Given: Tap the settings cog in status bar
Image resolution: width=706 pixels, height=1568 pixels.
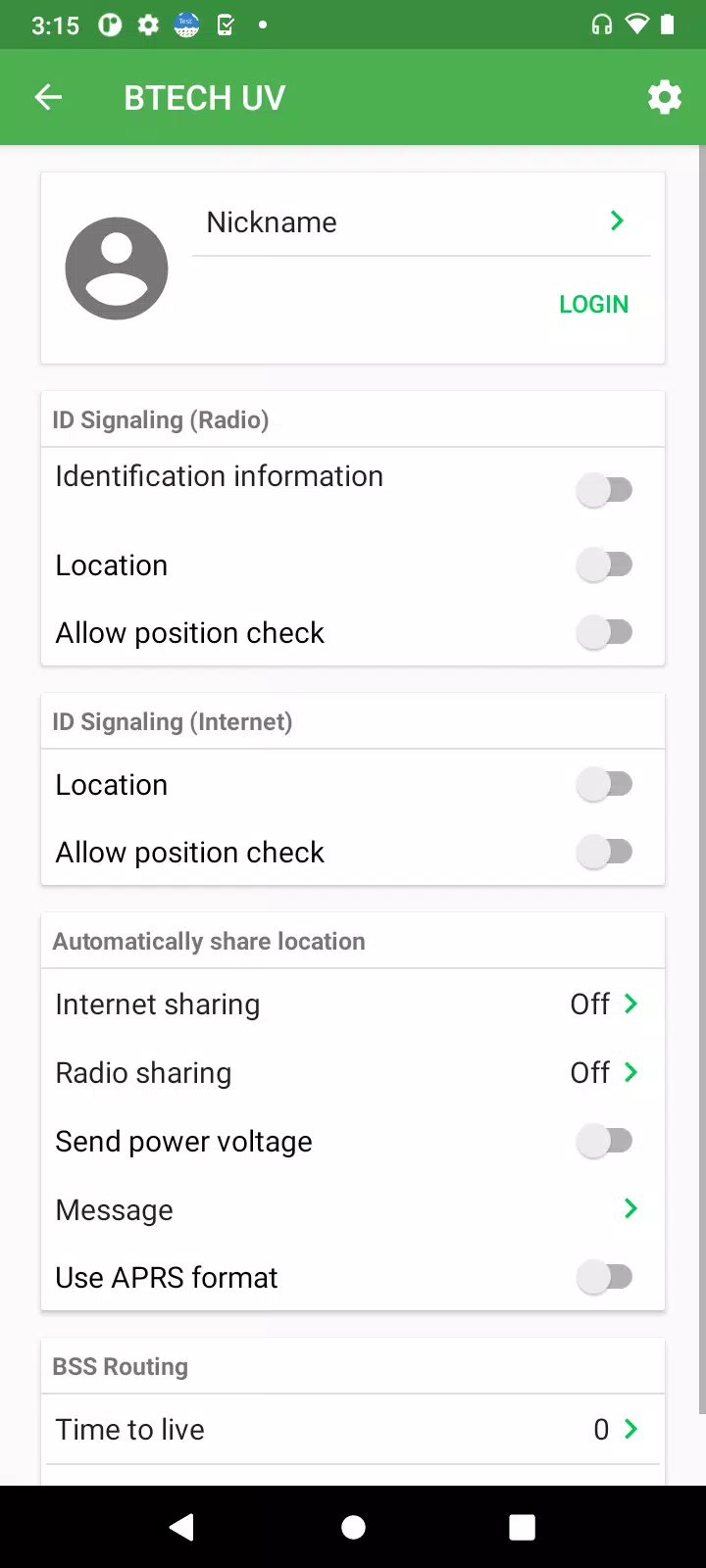Looking at the screenshot, I should point(148,24).
